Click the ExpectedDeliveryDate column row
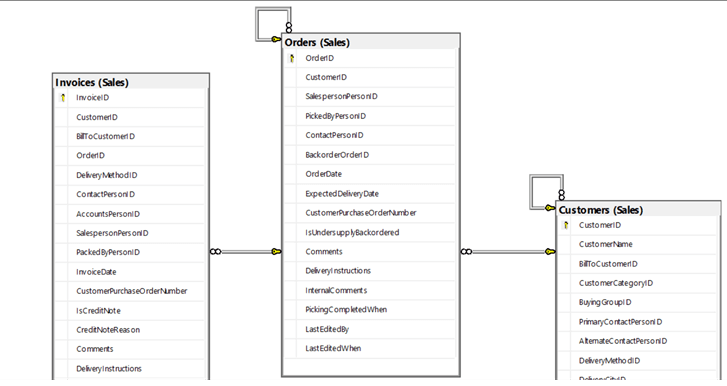The width and height of the screenshot is (727, 386). tap(370, 194)
